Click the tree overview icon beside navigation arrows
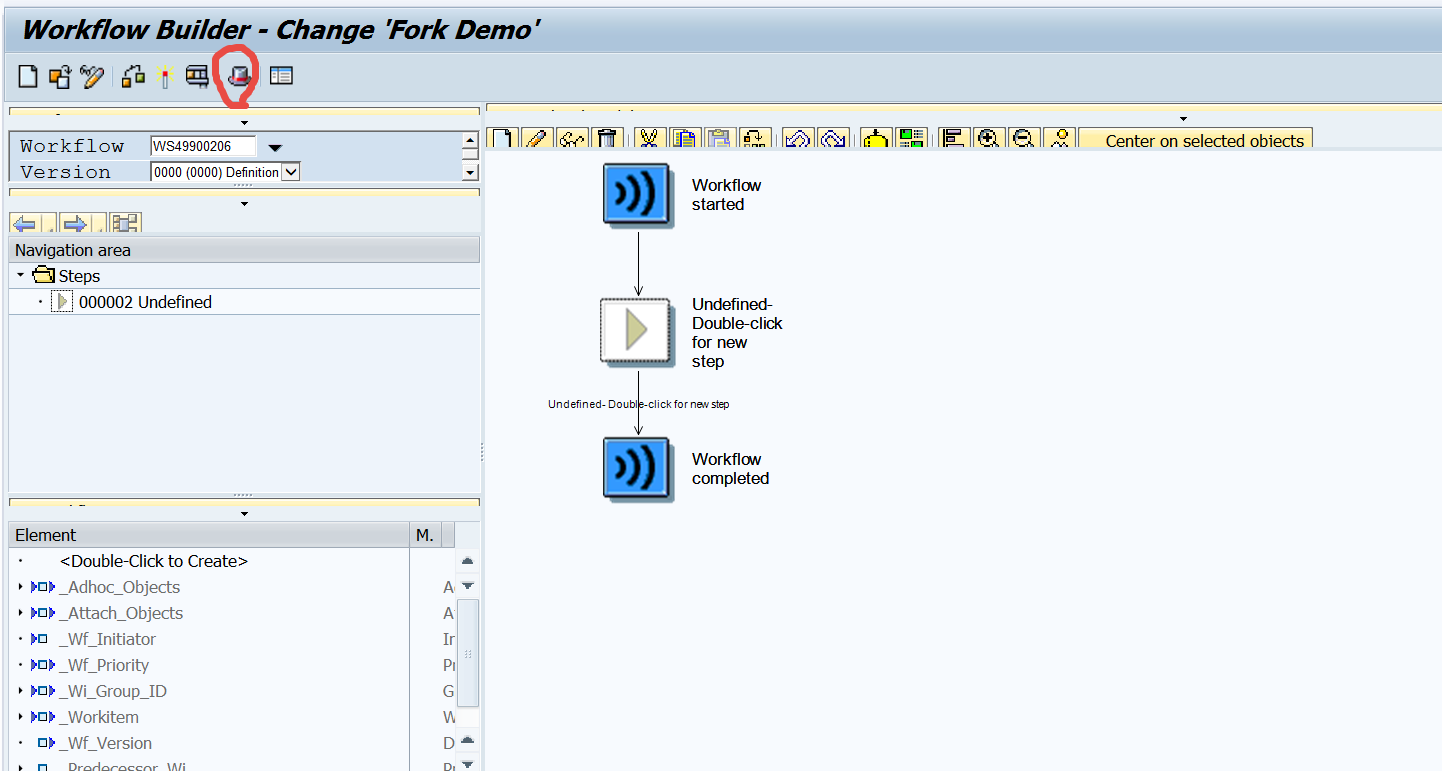The height and width of the screenshot is (771, 1442). point(126,223)
